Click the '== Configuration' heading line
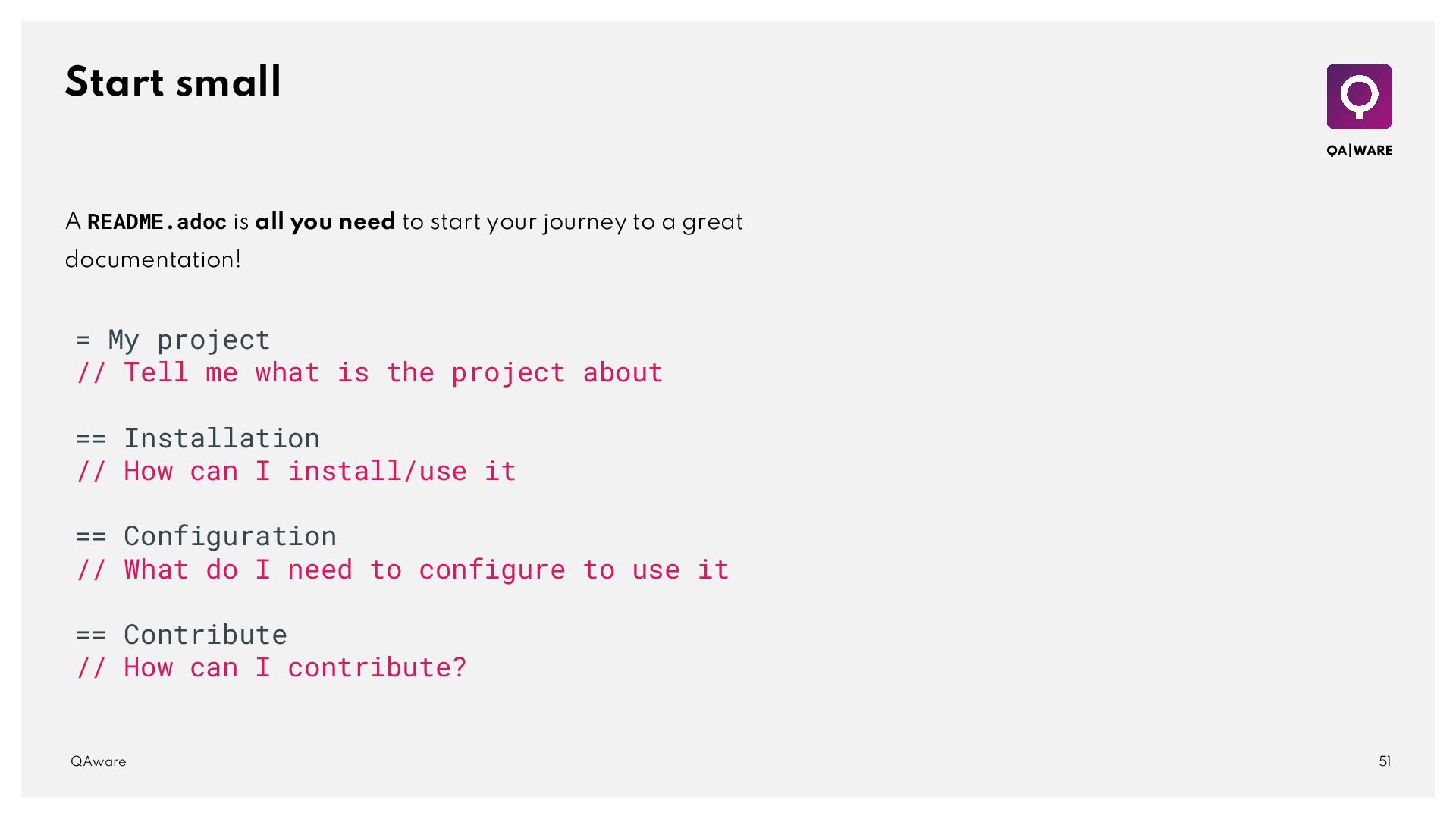The height and width of the screenshot is (819, 1456). click(206, 536)
